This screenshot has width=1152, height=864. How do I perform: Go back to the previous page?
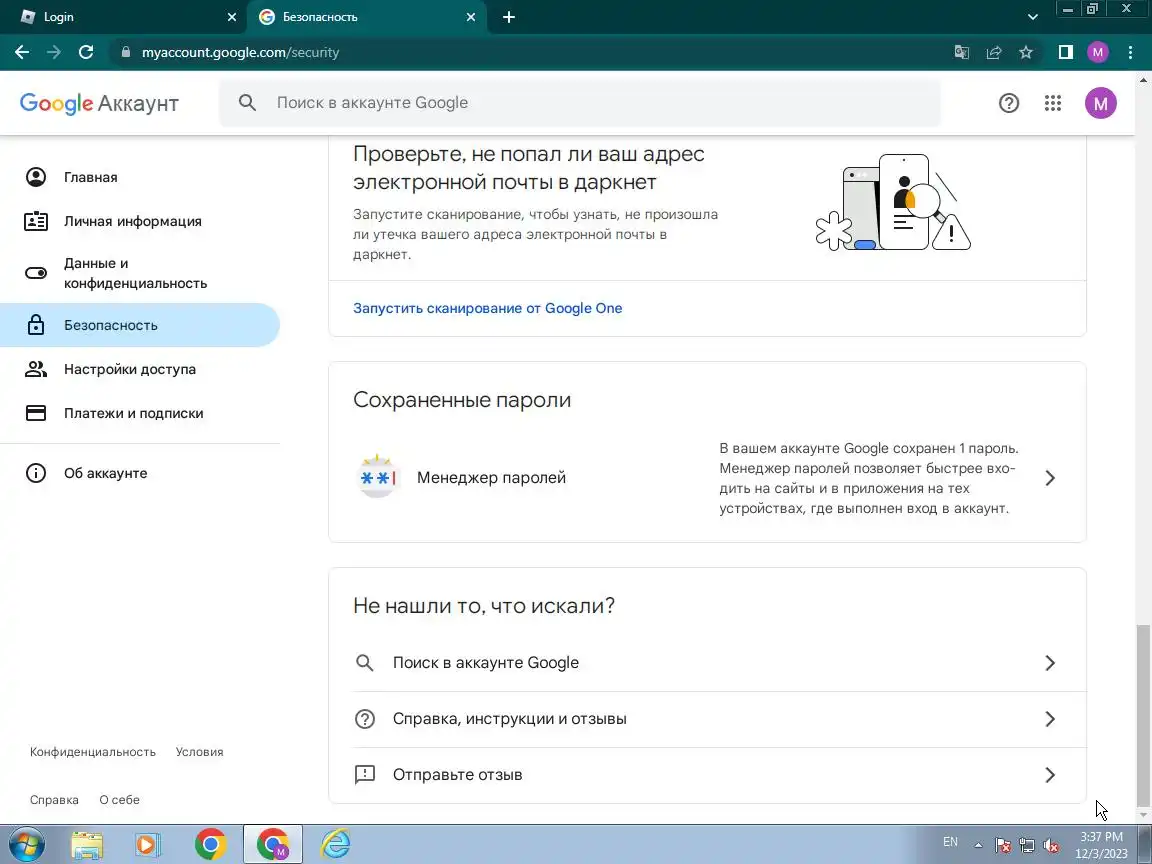coord(22,52)
